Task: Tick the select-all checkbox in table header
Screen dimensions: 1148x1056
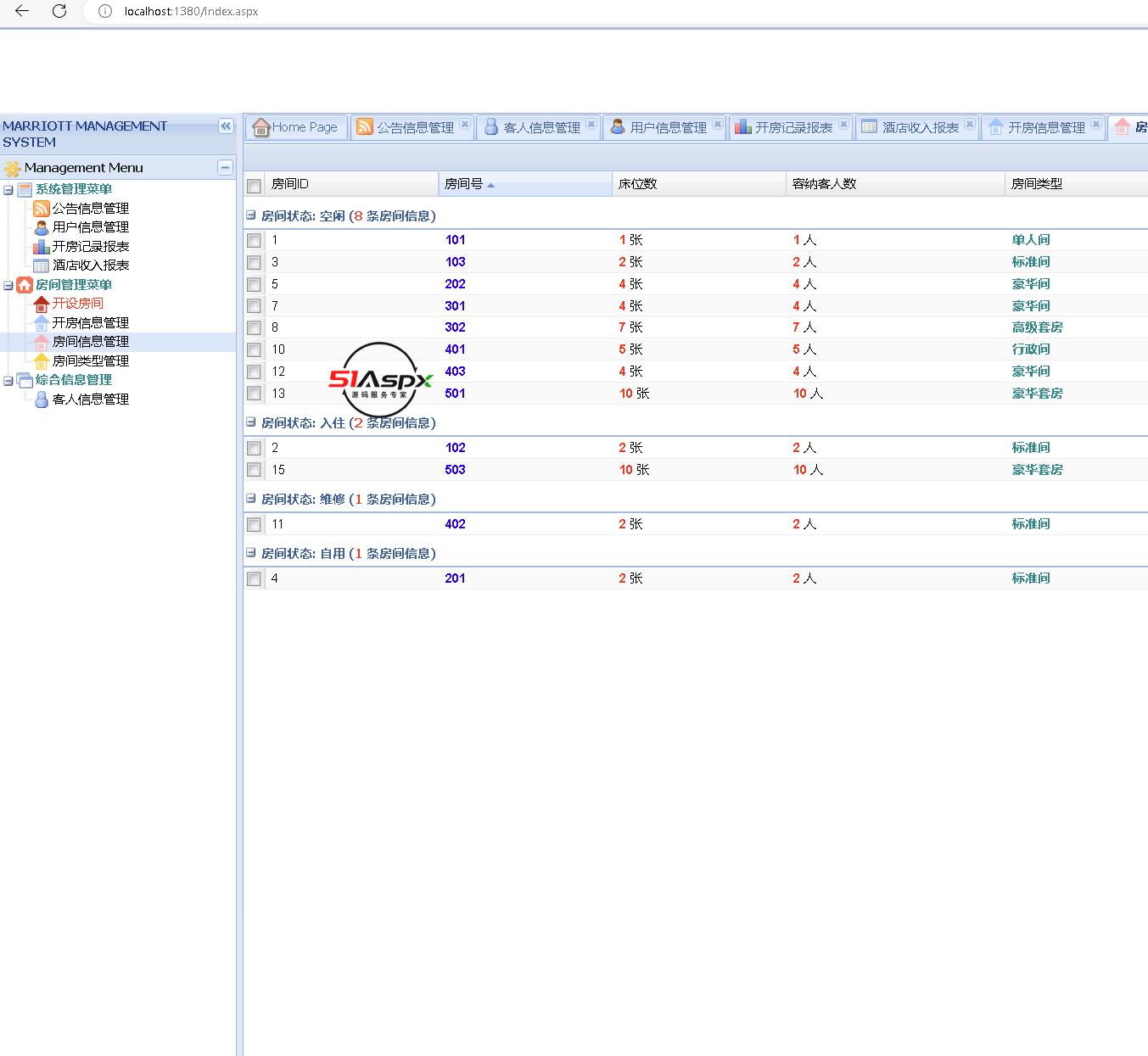Action: pyautogui.click(x=254, y=186)
